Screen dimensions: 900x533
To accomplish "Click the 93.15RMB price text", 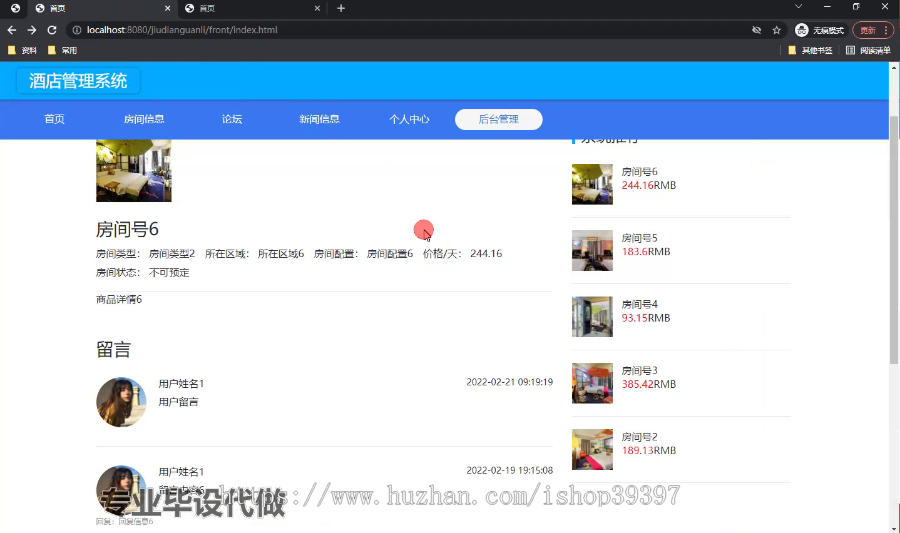I will click(x=646, y=318).
